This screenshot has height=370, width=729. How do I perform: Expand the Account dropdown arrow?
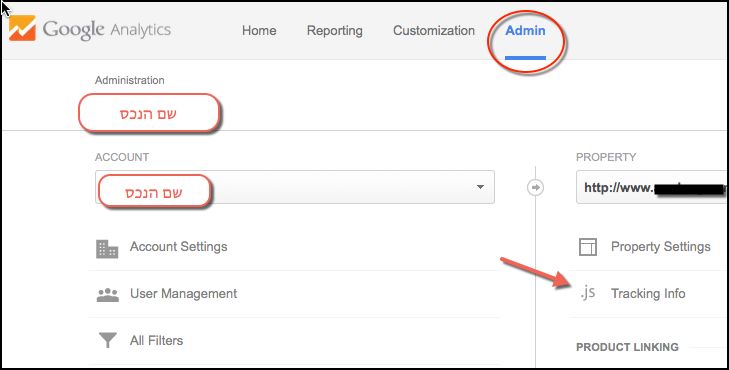coord(480,187)
